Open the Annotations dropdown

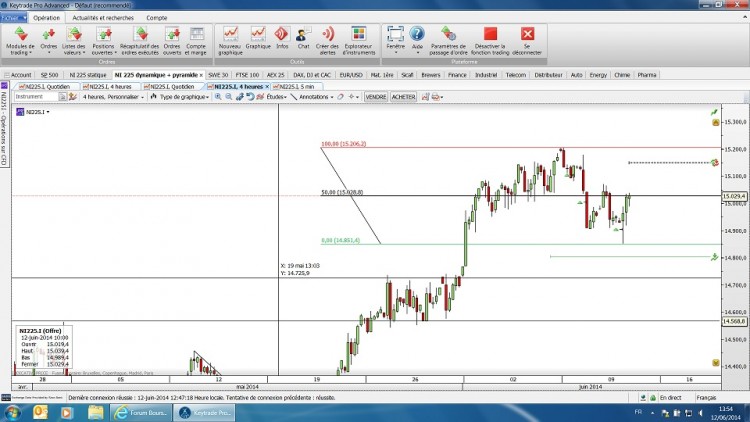[312, 97]
